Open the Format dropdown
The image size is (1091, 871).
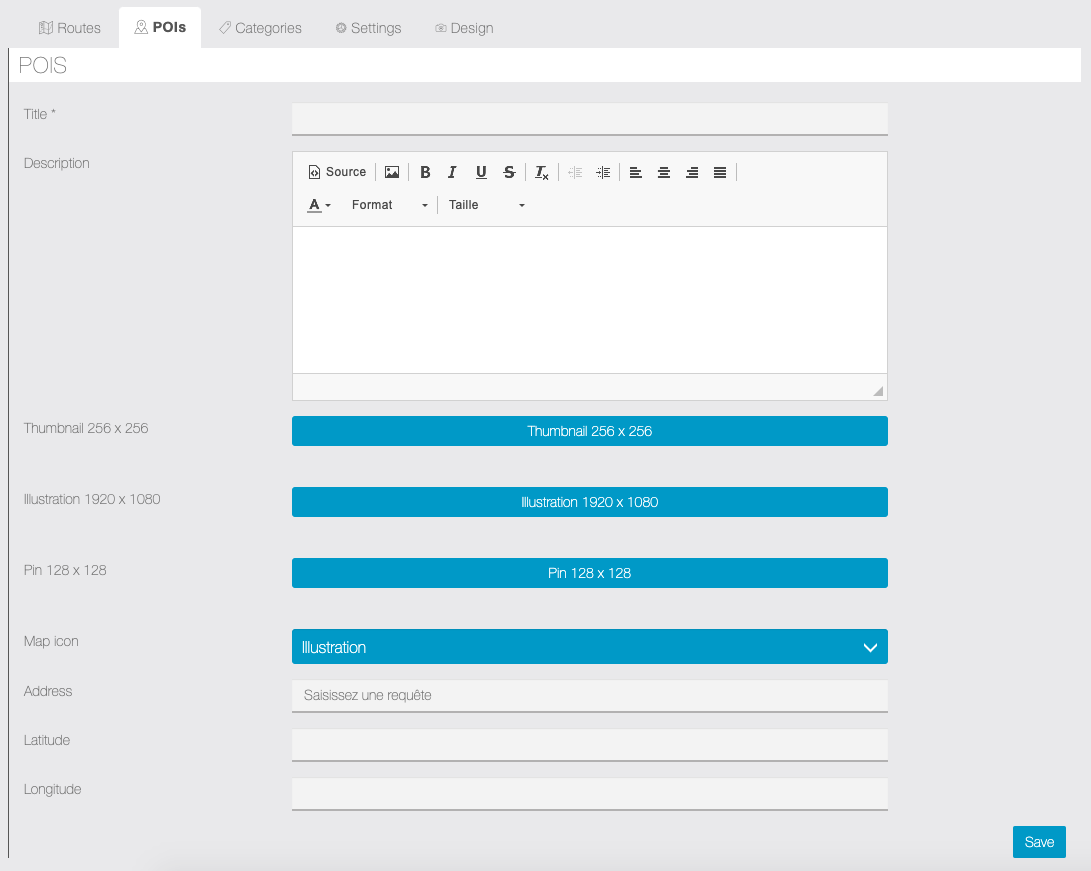[x=389, y=205]
